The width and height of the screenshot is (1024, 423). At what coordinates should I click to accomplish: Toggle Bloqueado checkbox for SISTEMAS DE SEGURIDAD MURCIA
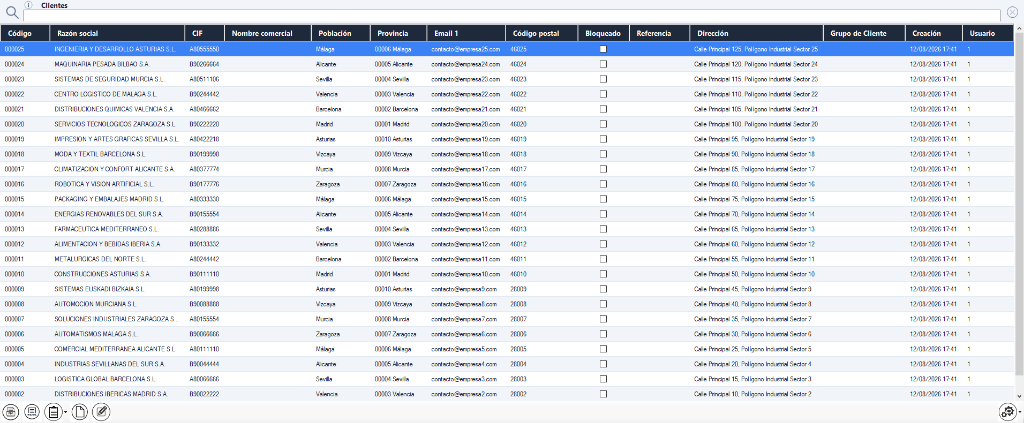603,79
